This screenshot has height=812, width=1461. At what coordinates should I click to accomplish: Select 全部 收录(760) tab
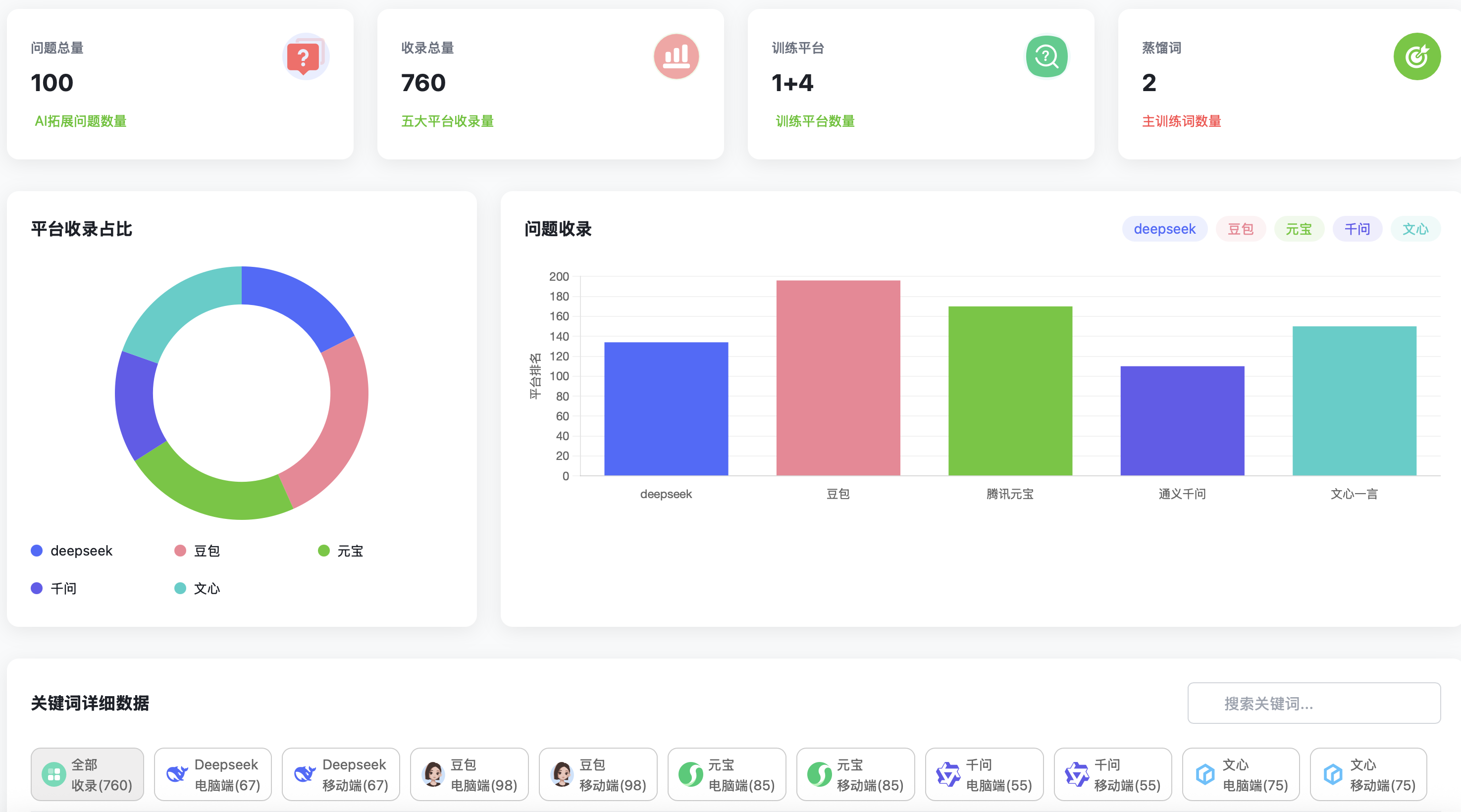pyautogui.click(x=87, y=774)
